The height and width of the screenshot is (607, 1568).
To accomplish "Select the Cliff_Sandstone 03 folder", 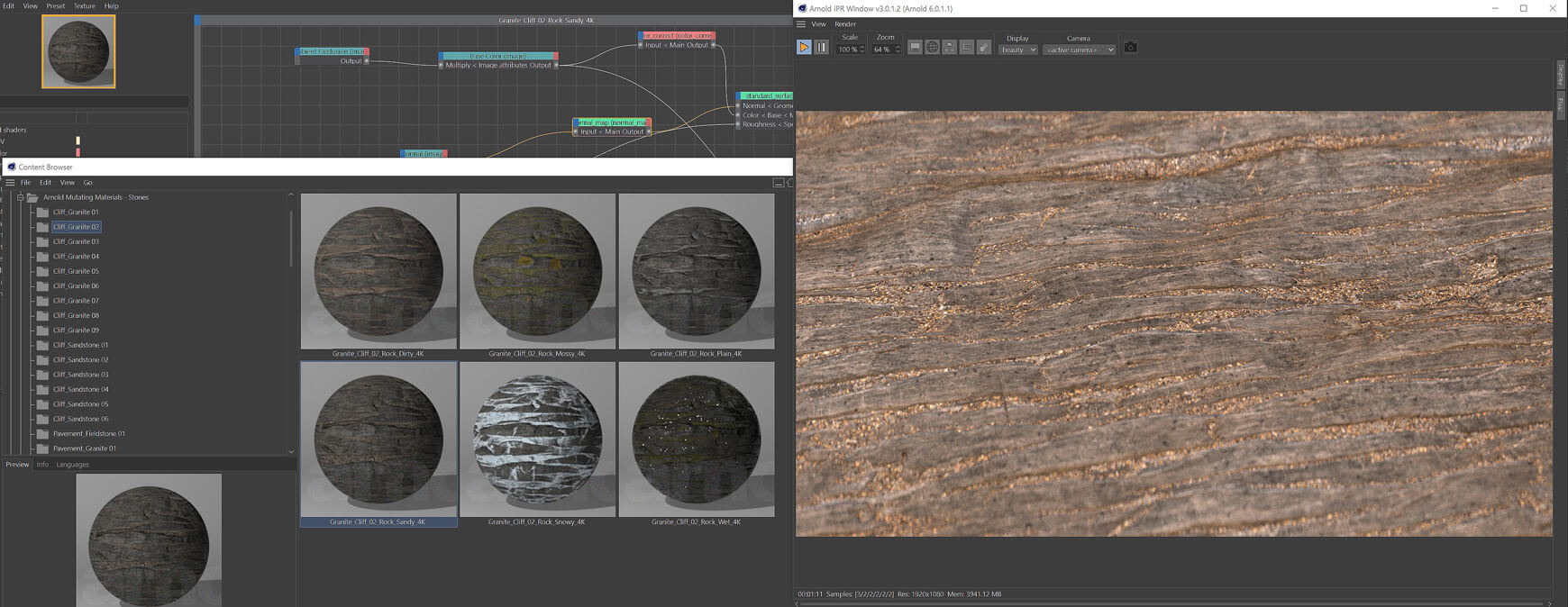I will pyautogui.click(x=80, y=375).
